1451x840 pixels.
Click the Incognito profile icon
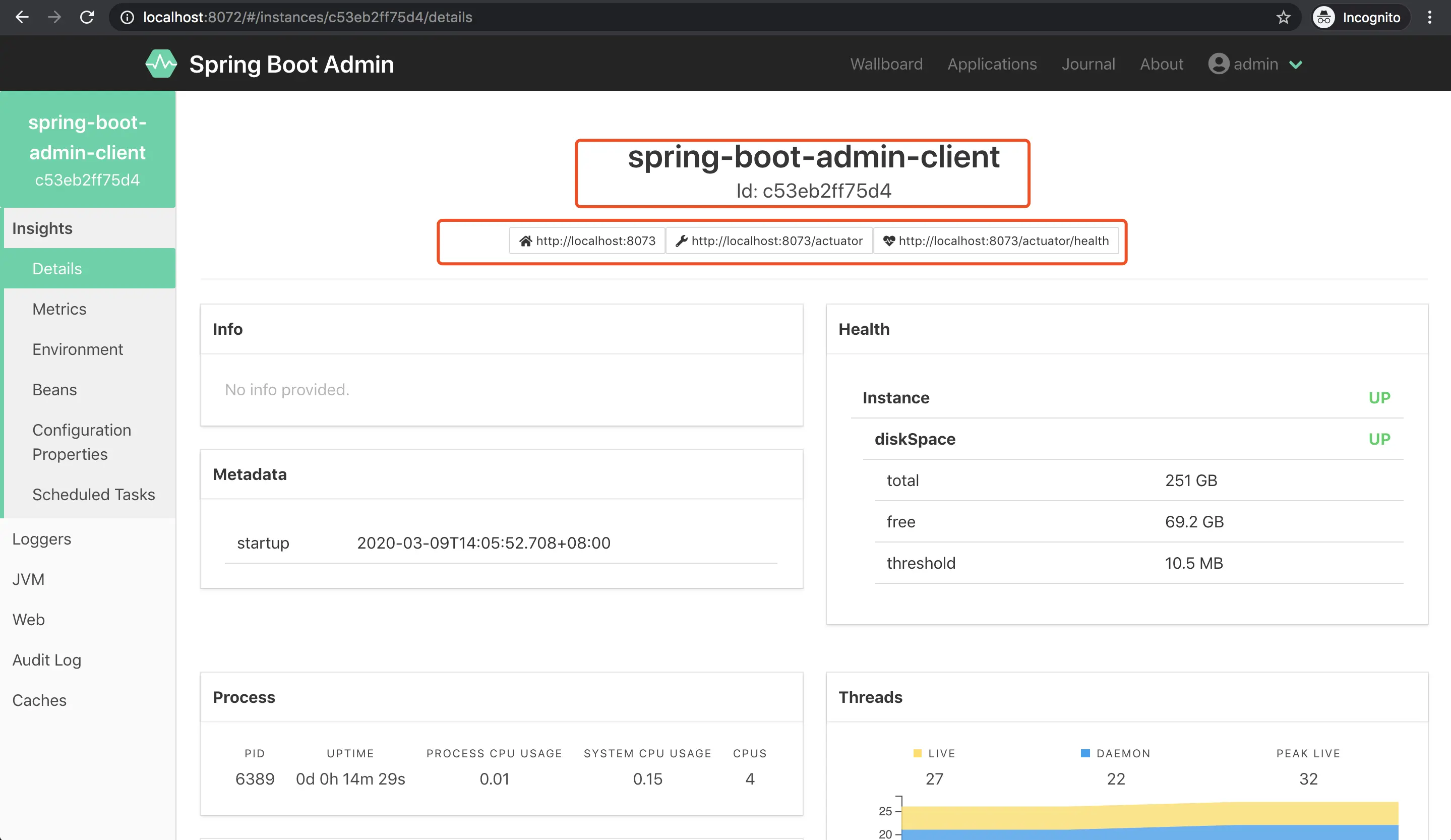click(x=1324, y=17)
